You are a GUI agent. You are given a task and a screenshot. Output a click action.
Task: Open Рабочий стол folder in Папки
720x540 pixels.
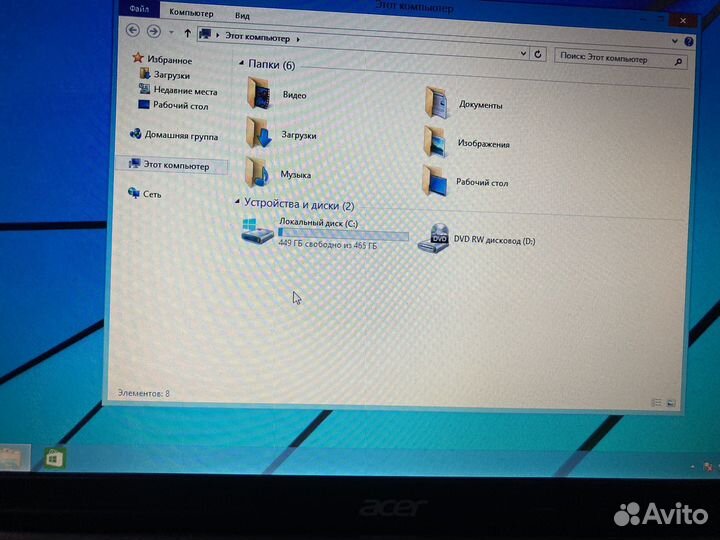[x=434, y=180]
